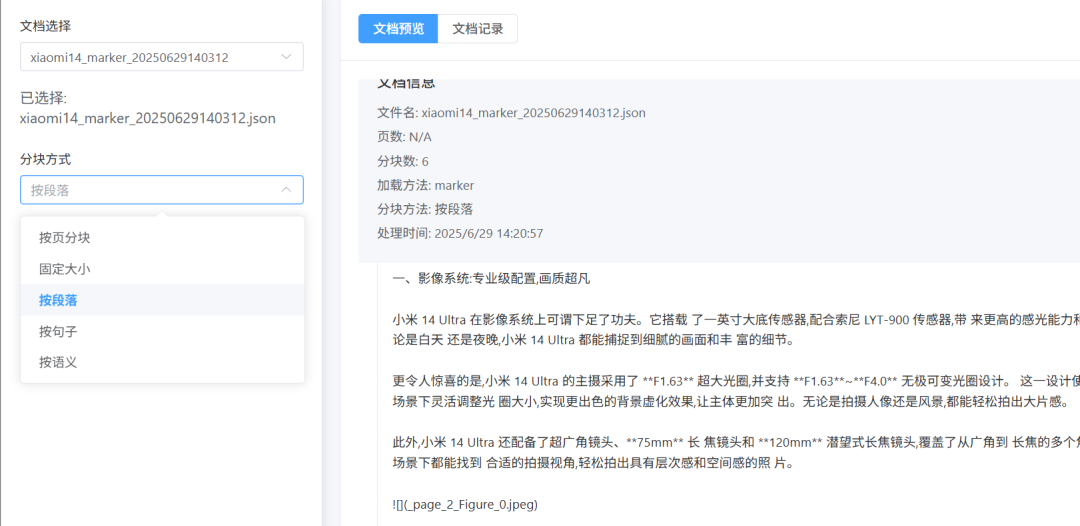Click 文档选择 label
1080x526 pixels.
coord(45,26)
